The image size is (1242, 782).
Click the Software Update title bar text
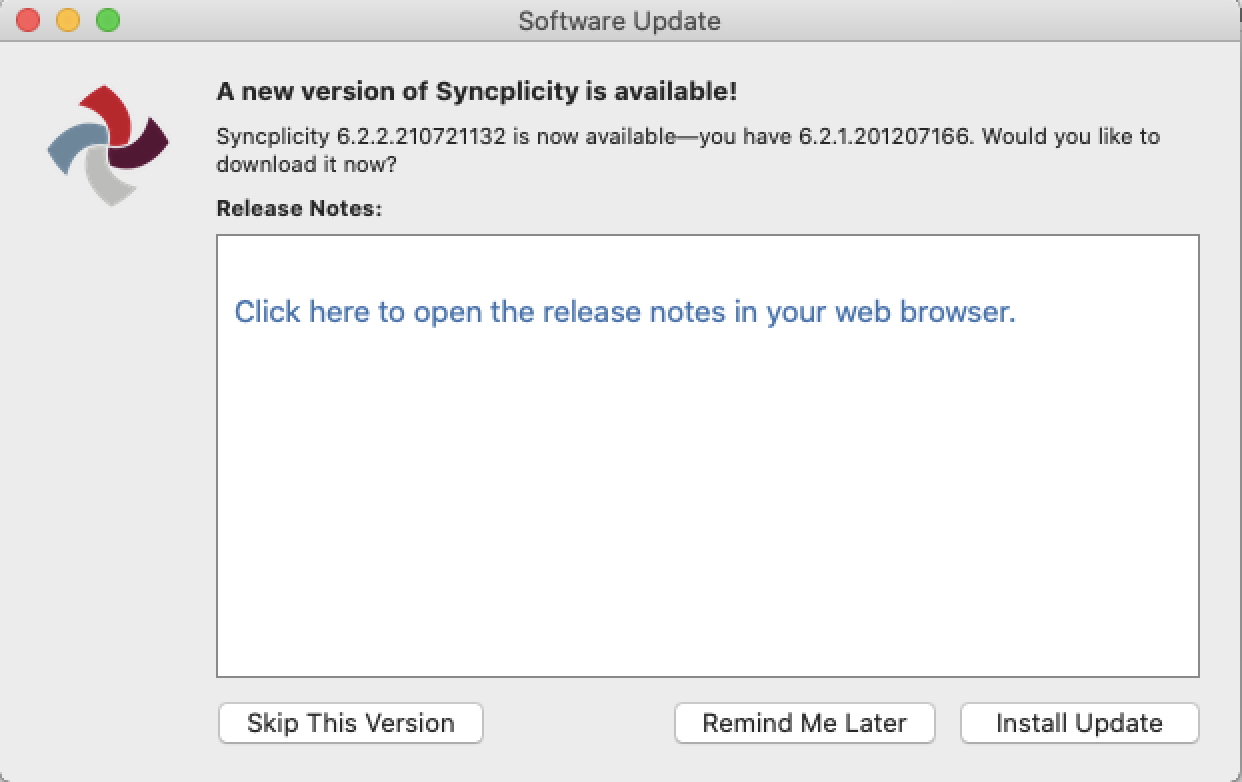(620, 20)
